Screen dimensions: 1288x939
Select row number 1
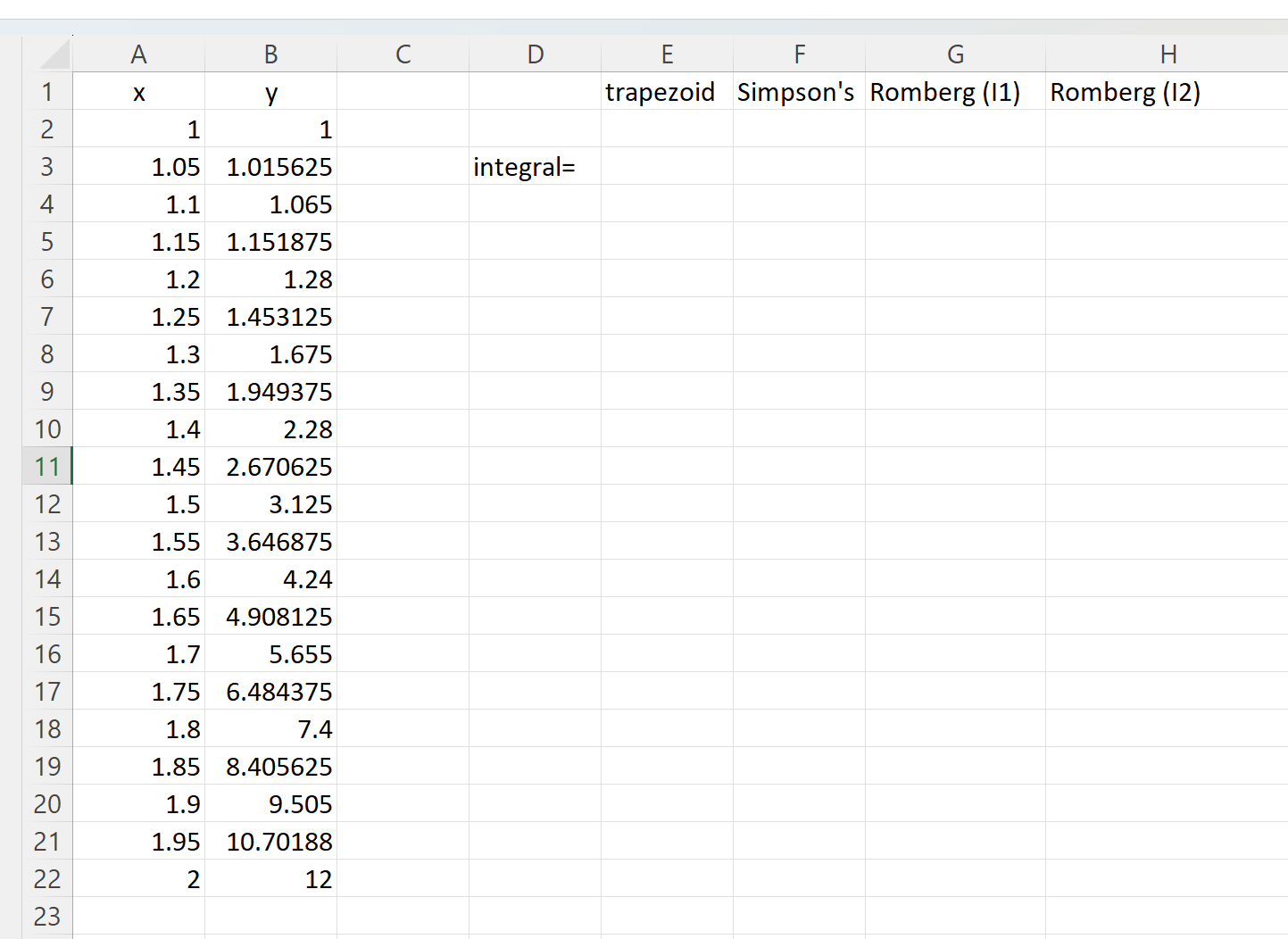click(x=46, y=91)
